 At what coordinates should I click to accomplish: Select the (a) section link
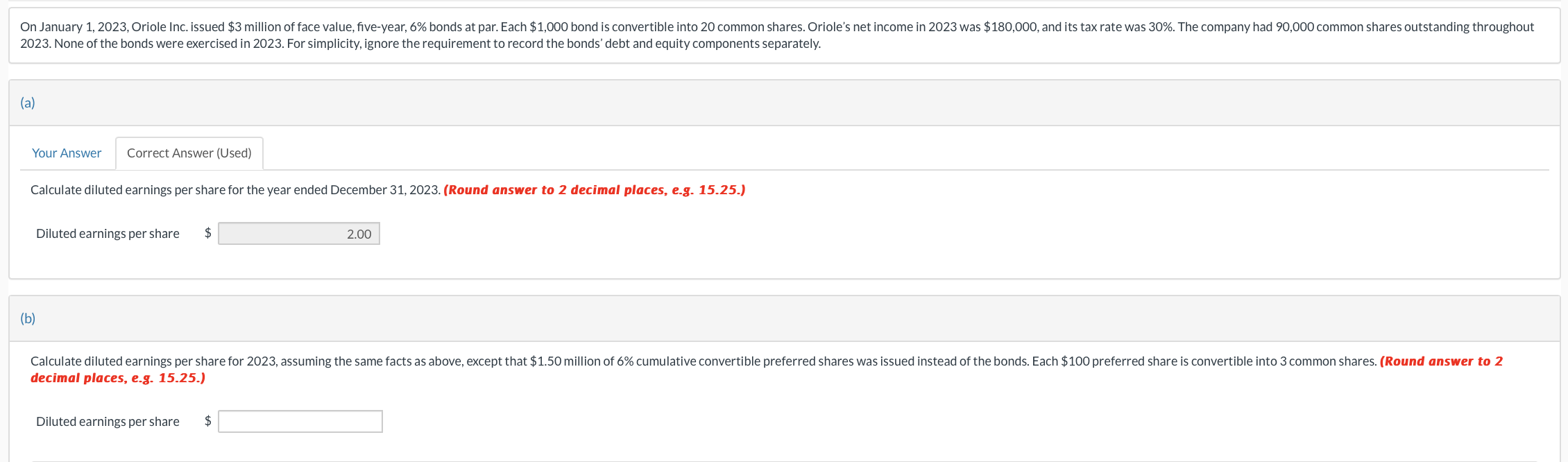[28, 103]
